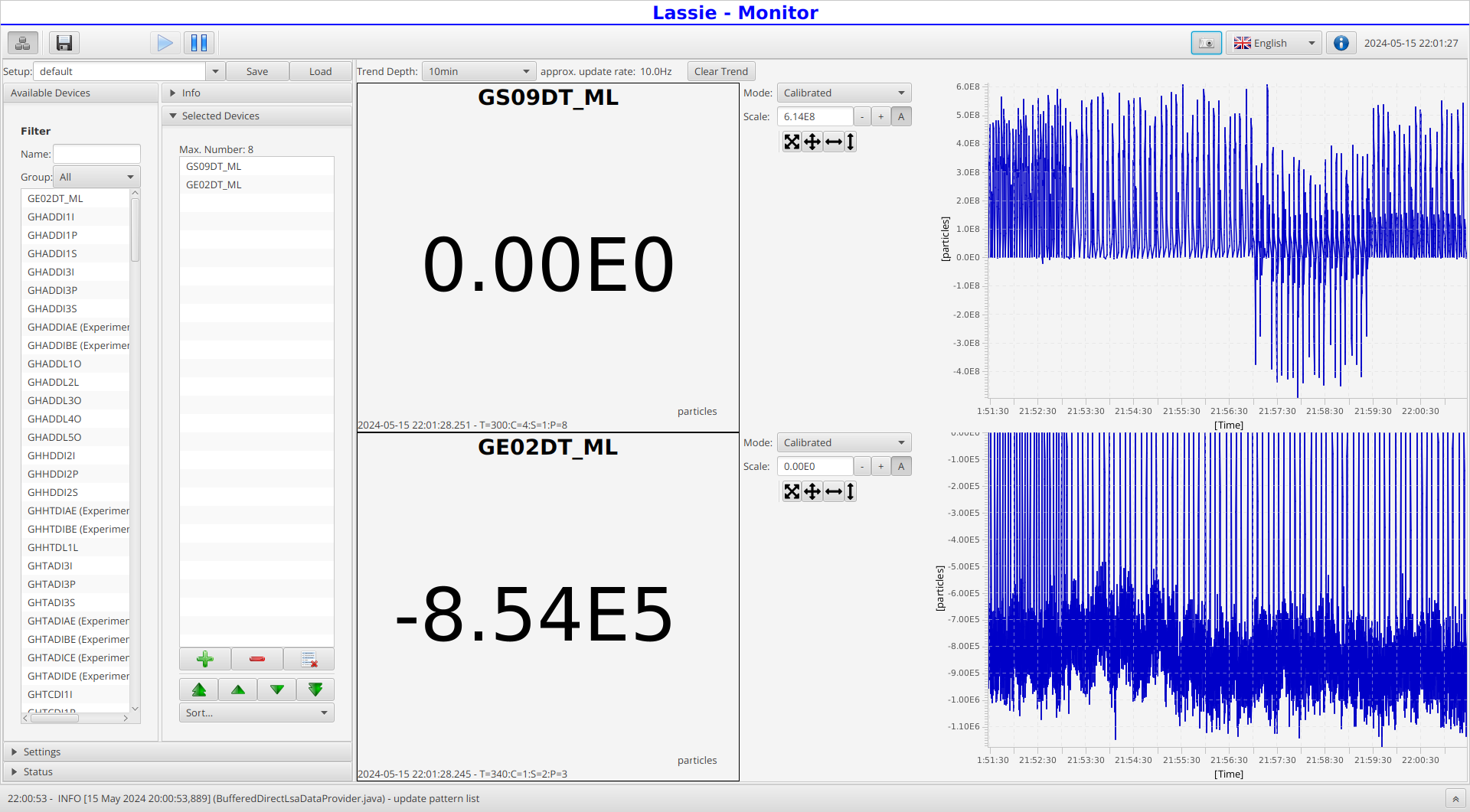Click GS09DT_ML chart zoom-to-fit icon
The height and width of the screenshot is (812, 1470).
pyautogui.click(x=792, y=142)
